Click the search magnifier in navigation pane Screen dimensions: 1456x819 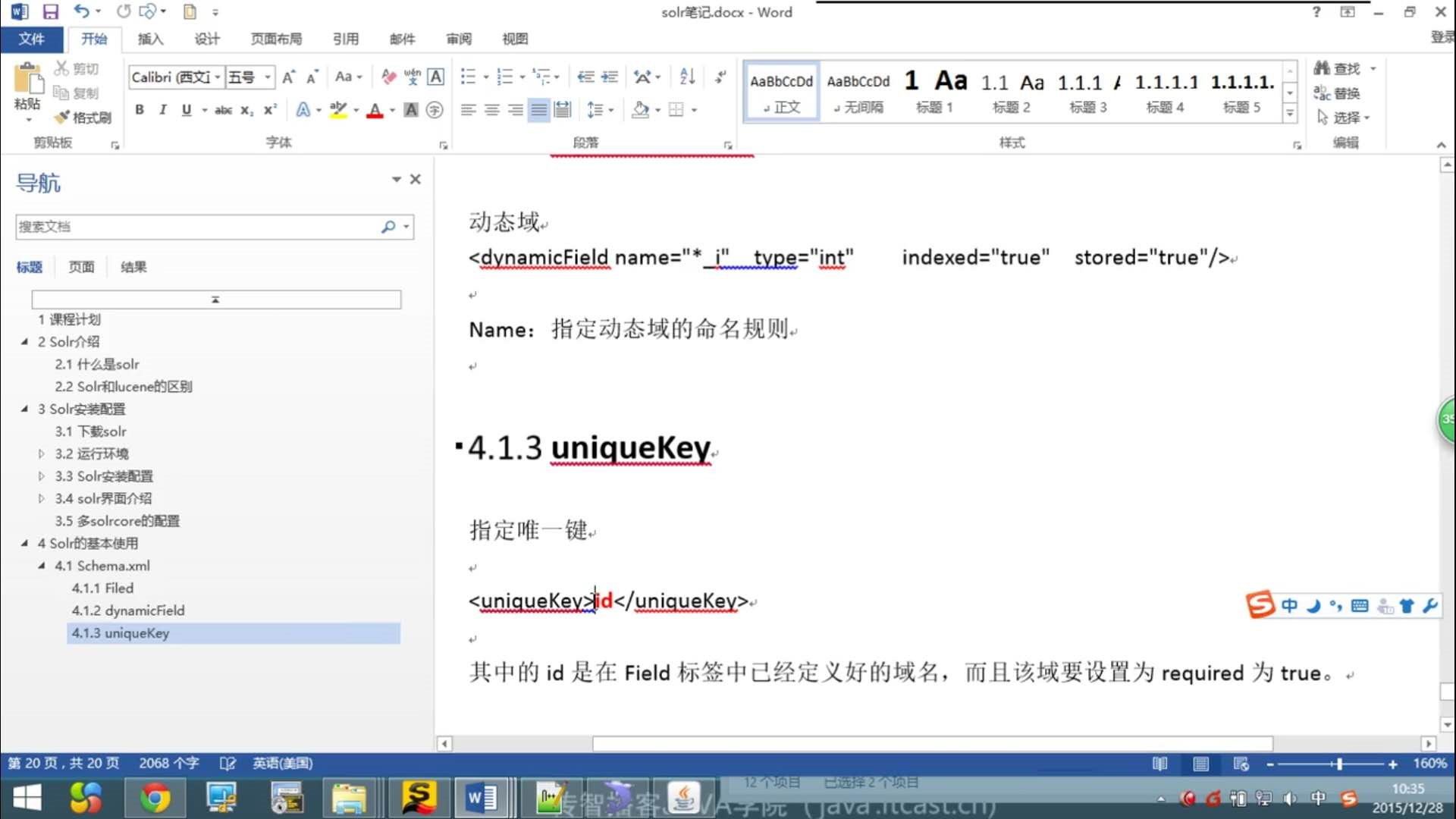388,226
